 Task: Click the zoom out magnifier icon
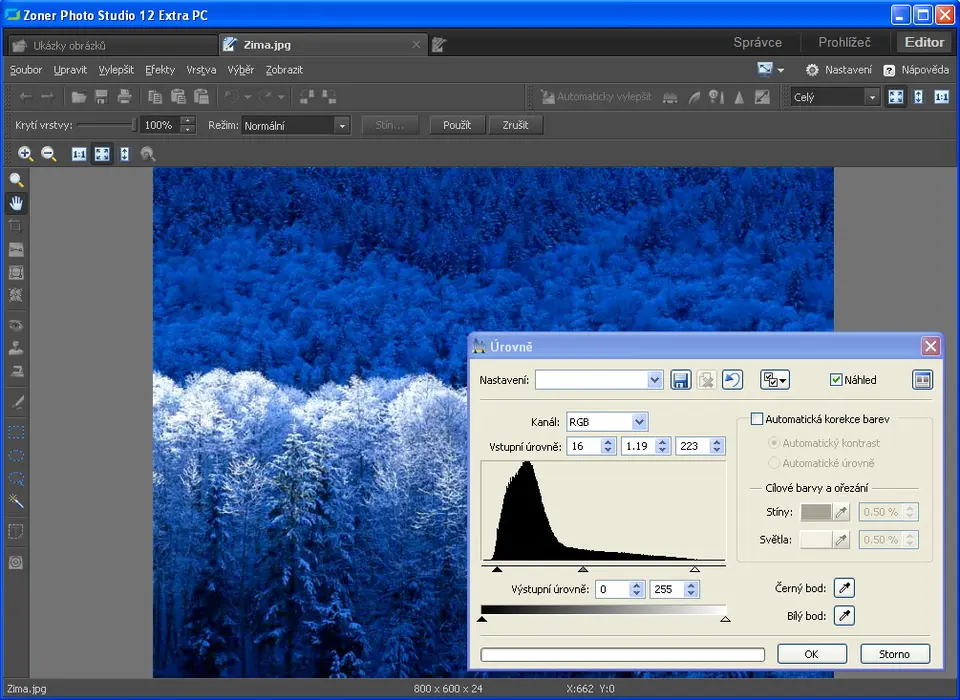[49, 154]
